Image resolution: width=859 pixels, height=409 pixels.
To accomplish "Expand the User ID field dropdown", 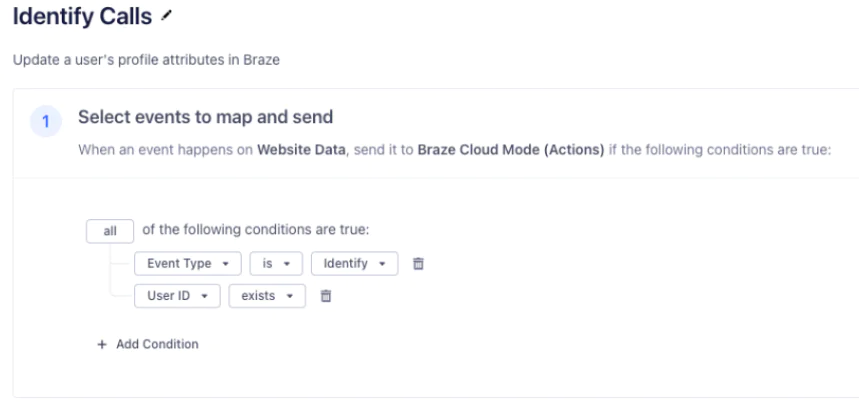I will 176,296.
